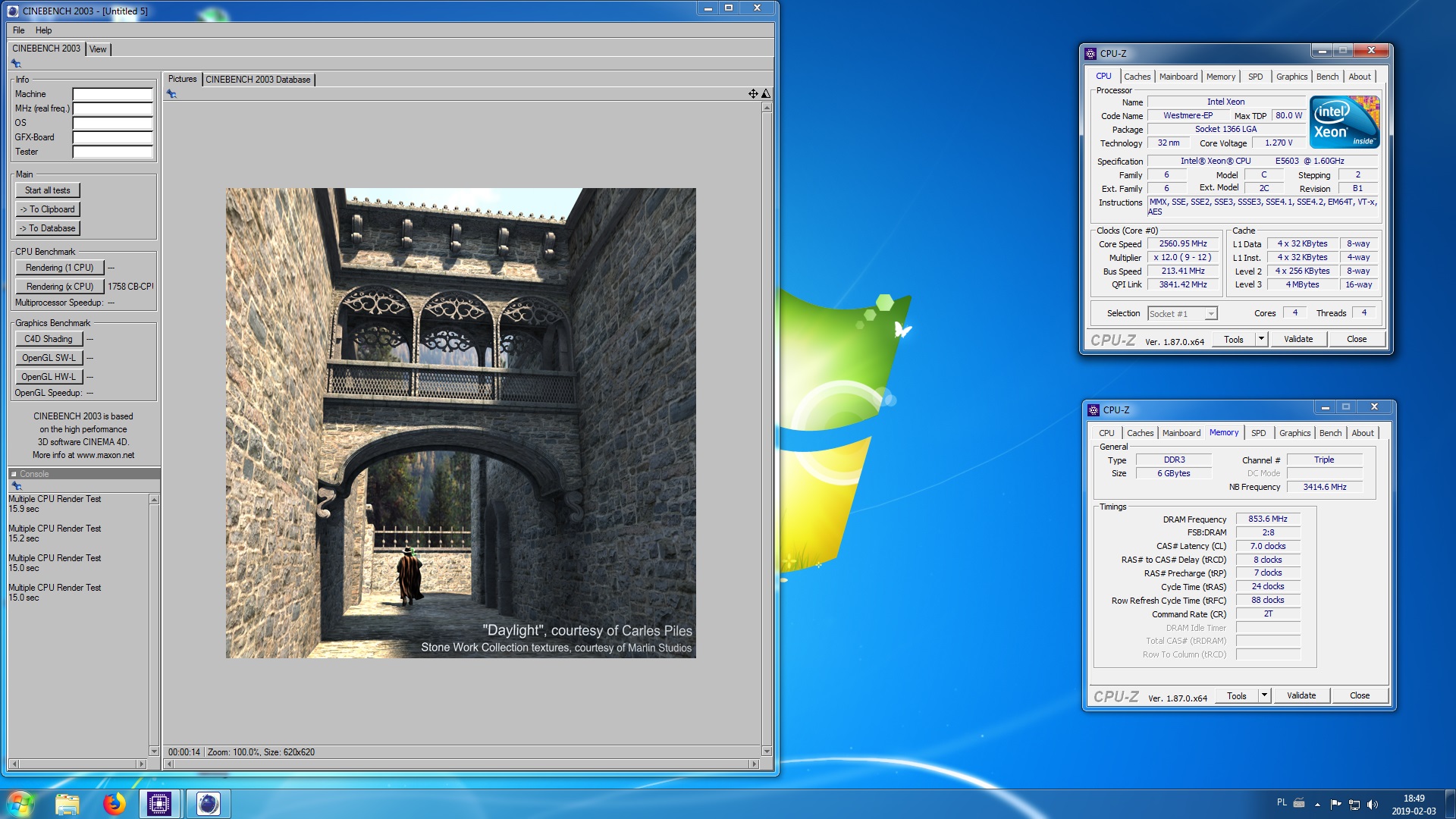Launch Firefox from the taskbar

point(114,804)
